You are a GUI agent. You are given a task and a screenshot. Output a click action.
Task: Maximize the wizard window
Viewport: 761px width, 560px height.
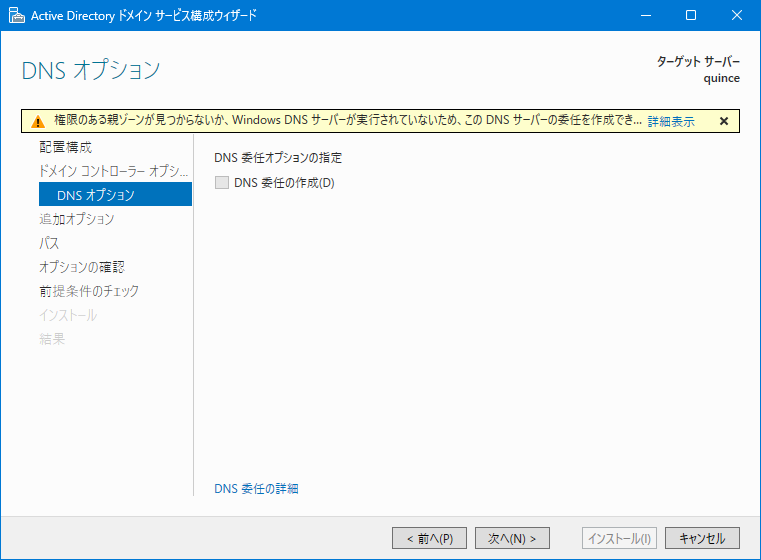pos(691,16)
